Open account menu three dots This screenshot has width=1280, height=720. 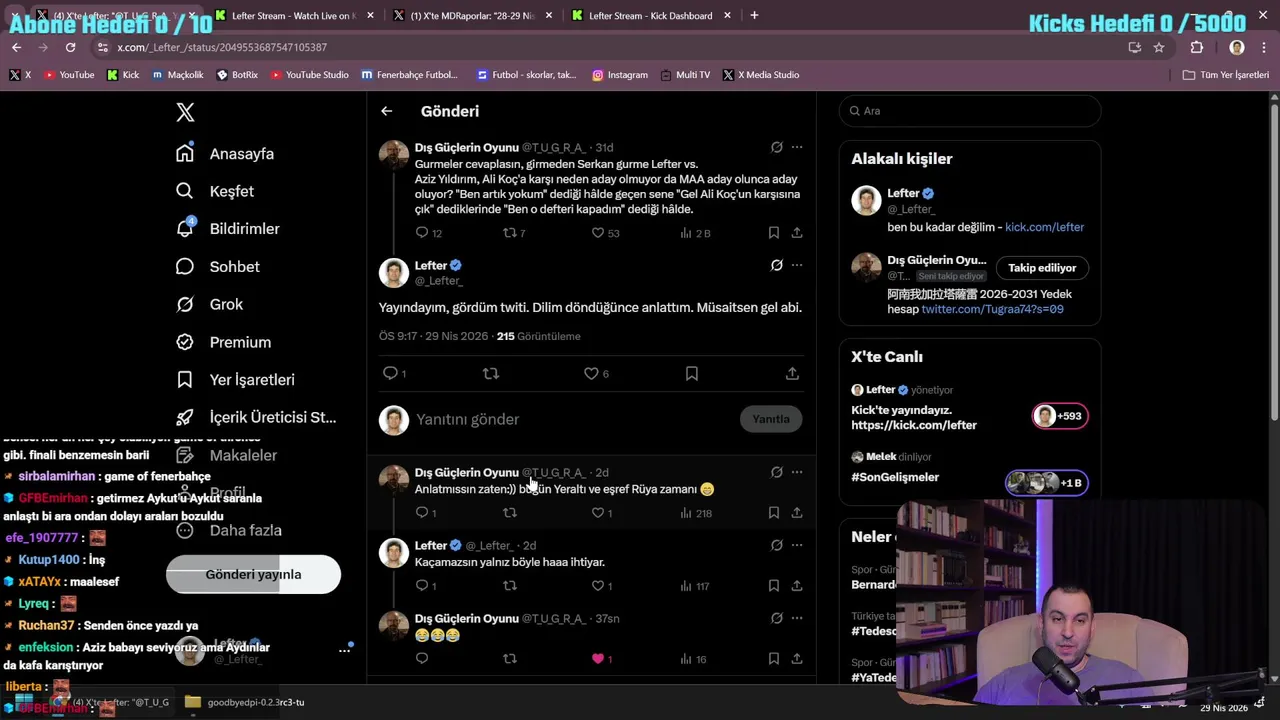pos(344,650)
